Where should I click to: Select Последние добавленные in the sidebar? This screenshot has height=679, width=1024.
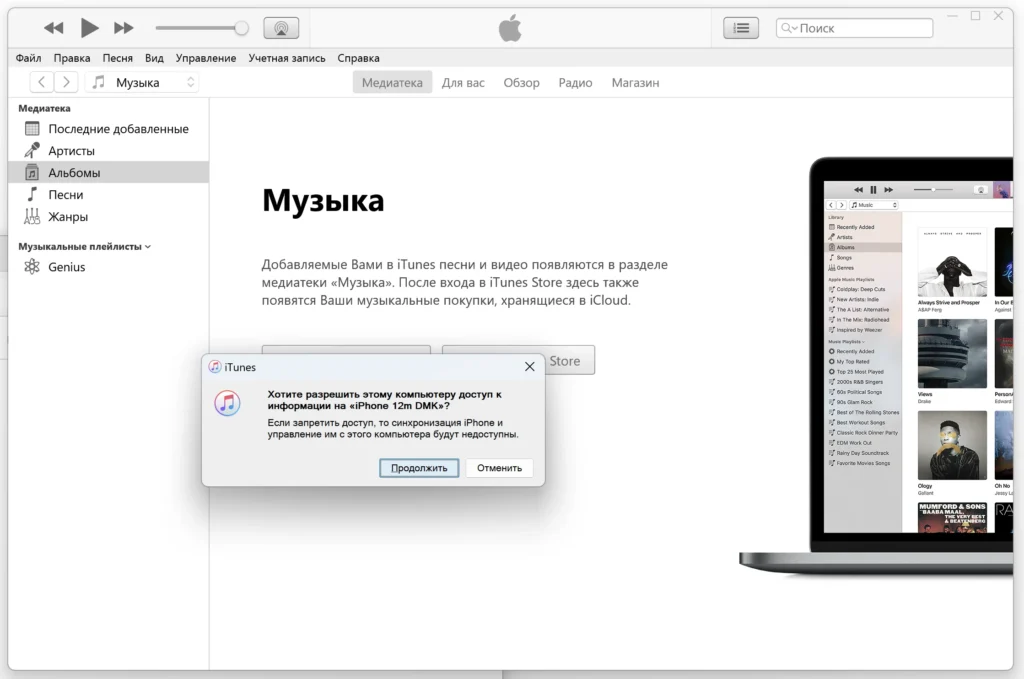pos(108,129)
